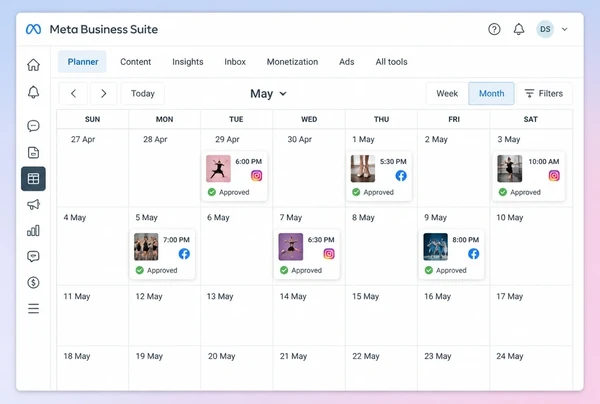Open the sidebar comments speech bubble icon

33,256
